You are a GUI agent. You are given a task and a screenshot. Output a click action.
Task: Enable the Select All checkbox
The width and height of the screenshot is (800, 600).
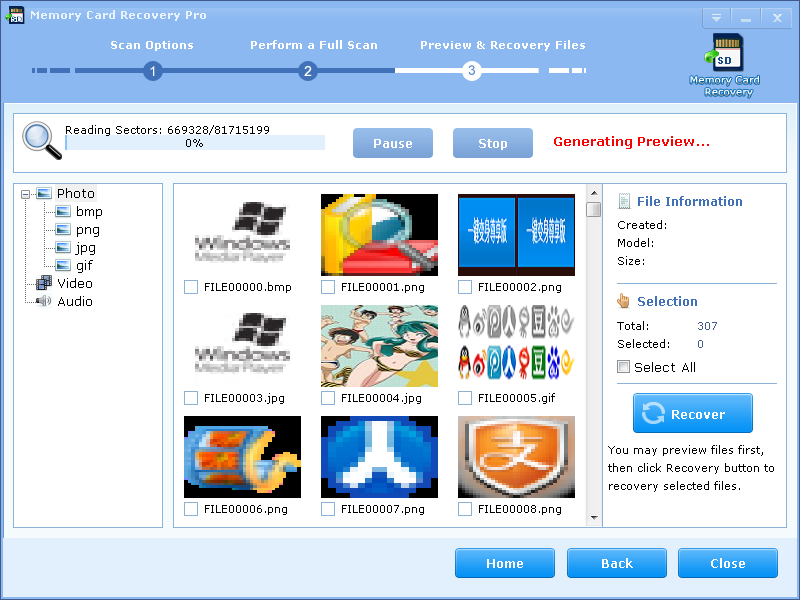[623, 367]
